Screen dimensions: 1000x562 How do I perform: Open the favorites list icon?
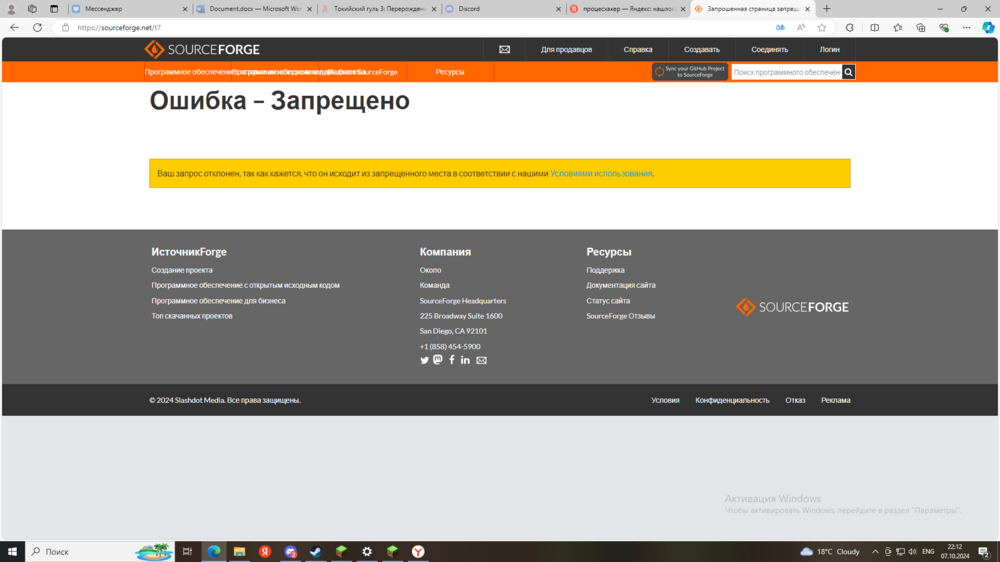click(898, 27)
